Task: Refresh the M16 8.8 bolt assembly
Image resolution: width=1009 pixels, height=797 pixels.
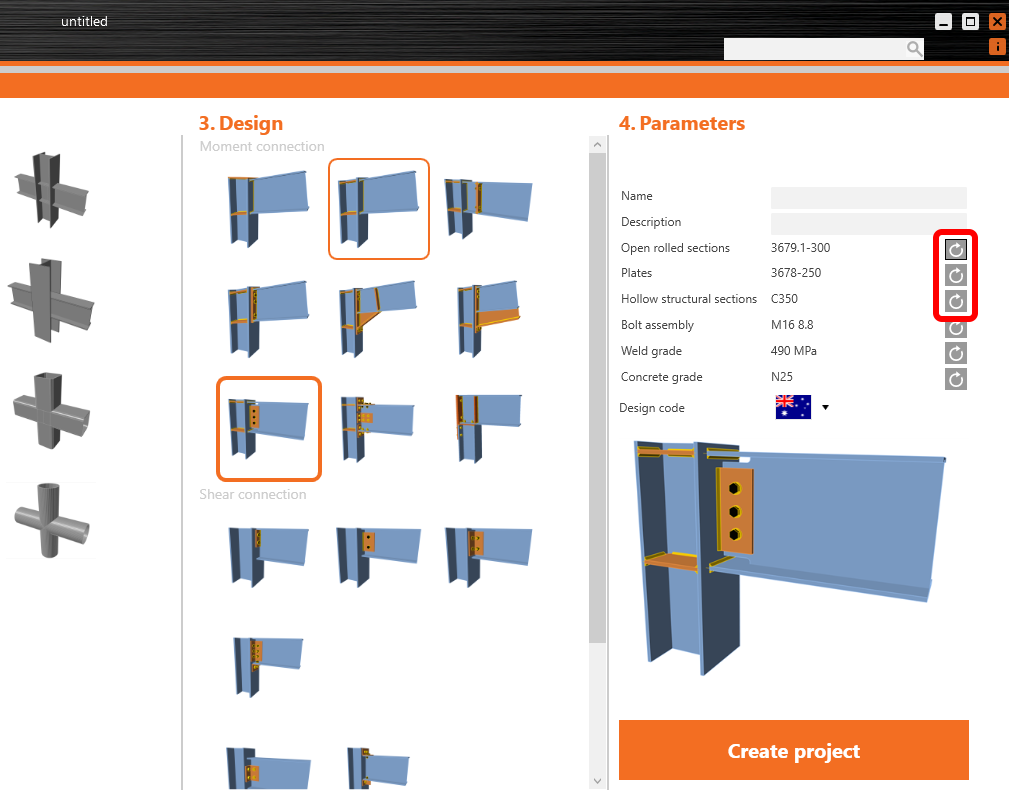Action: (x=955, y=327)
